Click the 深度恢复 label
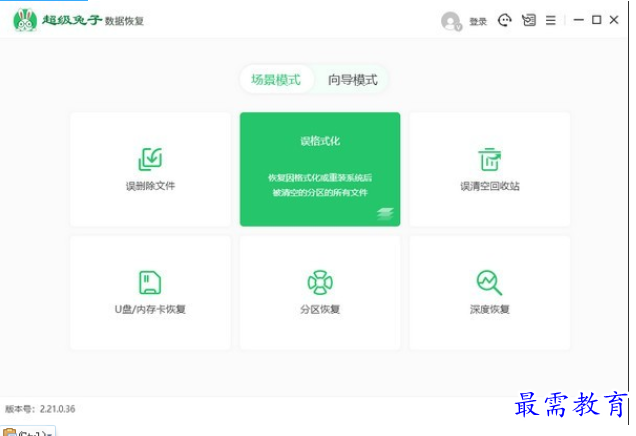Image resolution: width=636 pixels, height=436 pixels. (490, 309)
